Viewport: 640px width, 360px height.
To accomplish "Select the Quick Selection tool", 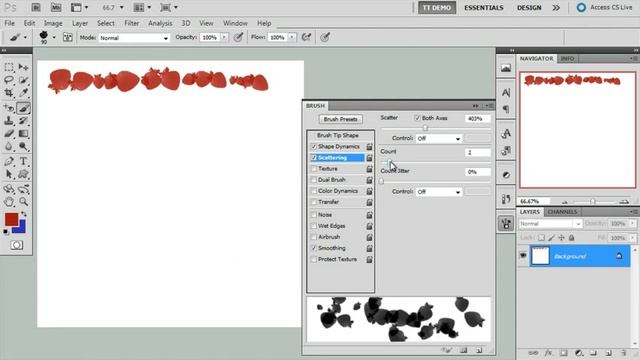I will point(23,80).
